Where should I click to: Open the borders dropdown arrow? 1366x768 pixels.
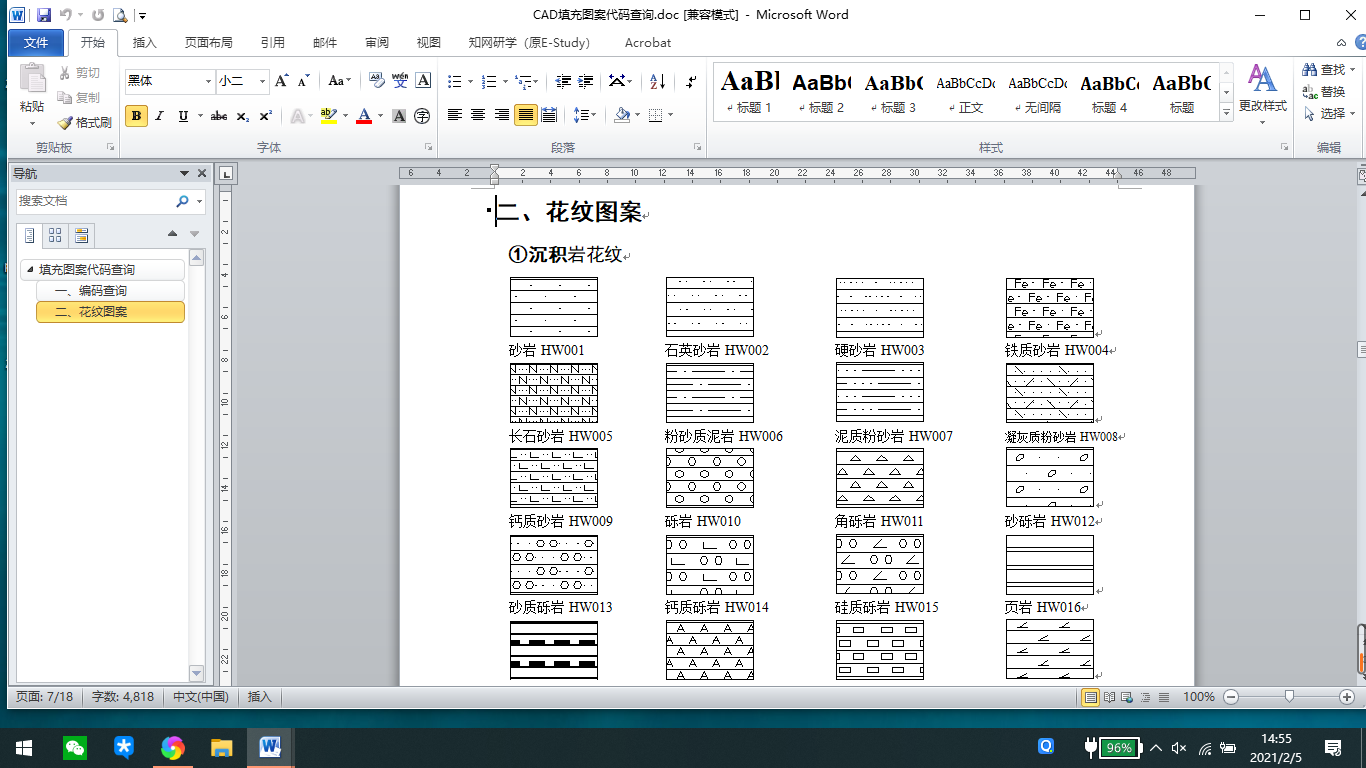coord(669,116)
